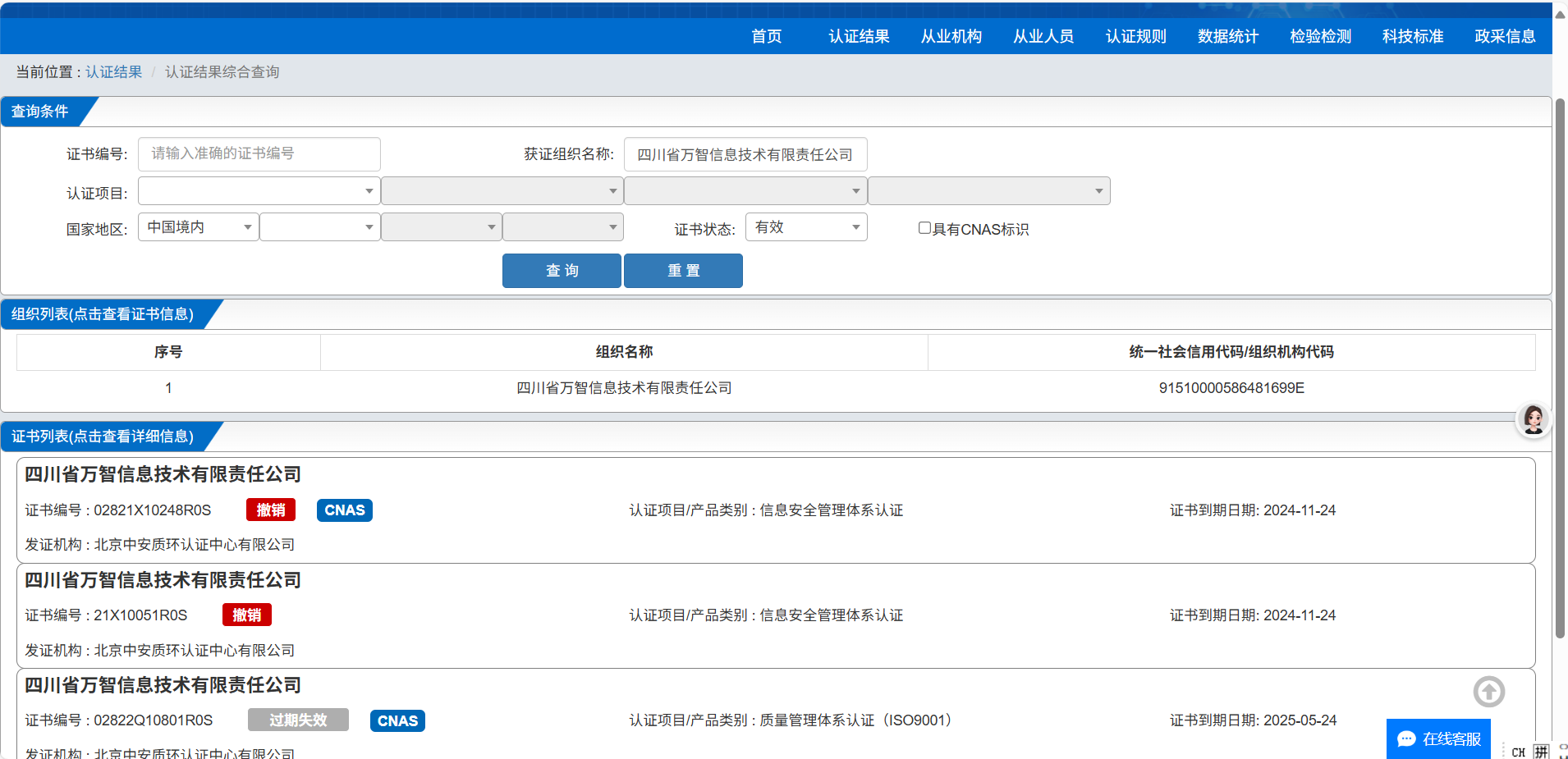Image resolution: width=1568 pixels, height=759 pixels.
Task: Click the CNAS badge on certificate 02821X10248R0S
Action: 345,510
